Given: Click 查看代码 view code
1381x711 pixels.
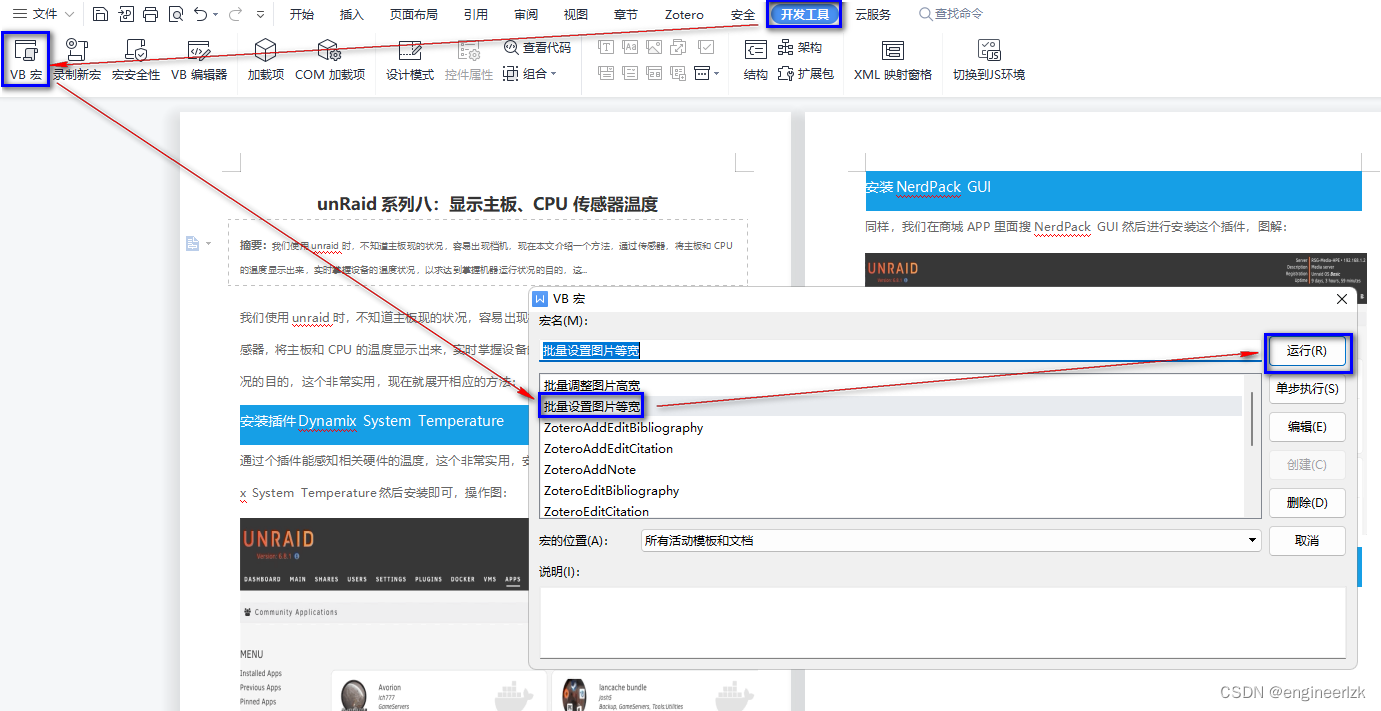Looking at the screenshot, I should [x=538, y=47].
